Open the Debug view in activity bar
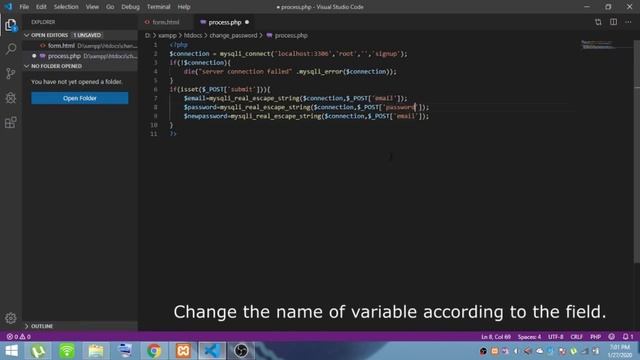The image size is (640, 360). pos(11,98)
